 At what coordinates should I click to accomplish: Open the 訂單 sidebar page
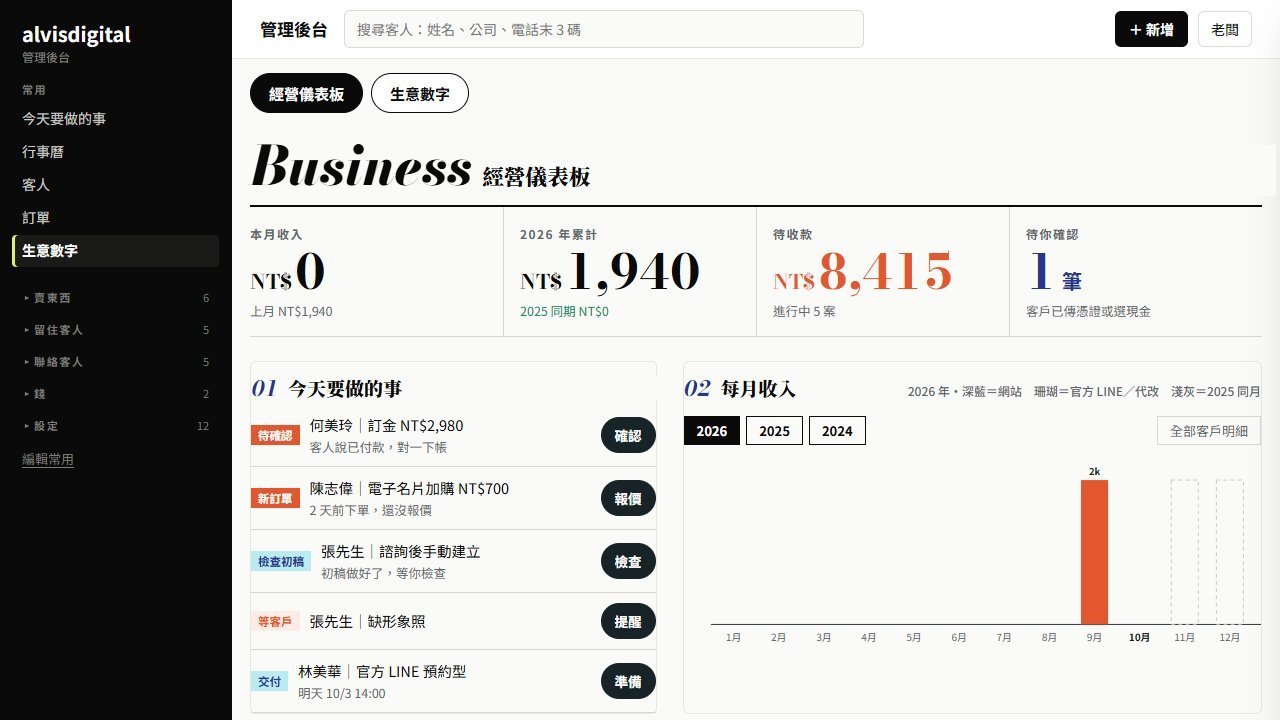tap(115, 218)
